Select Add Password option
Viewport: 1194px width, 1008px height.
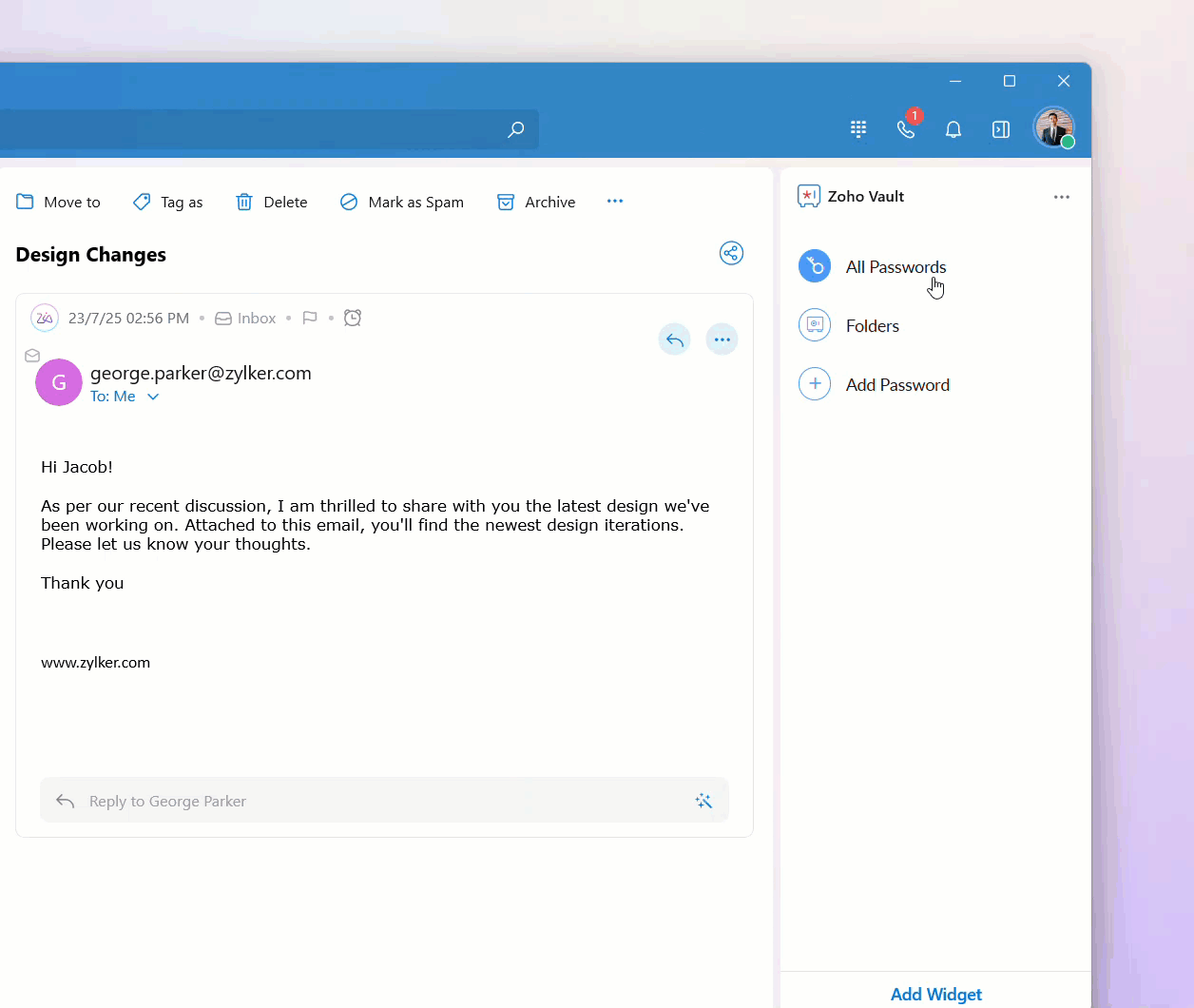click(x=898, y=385)
